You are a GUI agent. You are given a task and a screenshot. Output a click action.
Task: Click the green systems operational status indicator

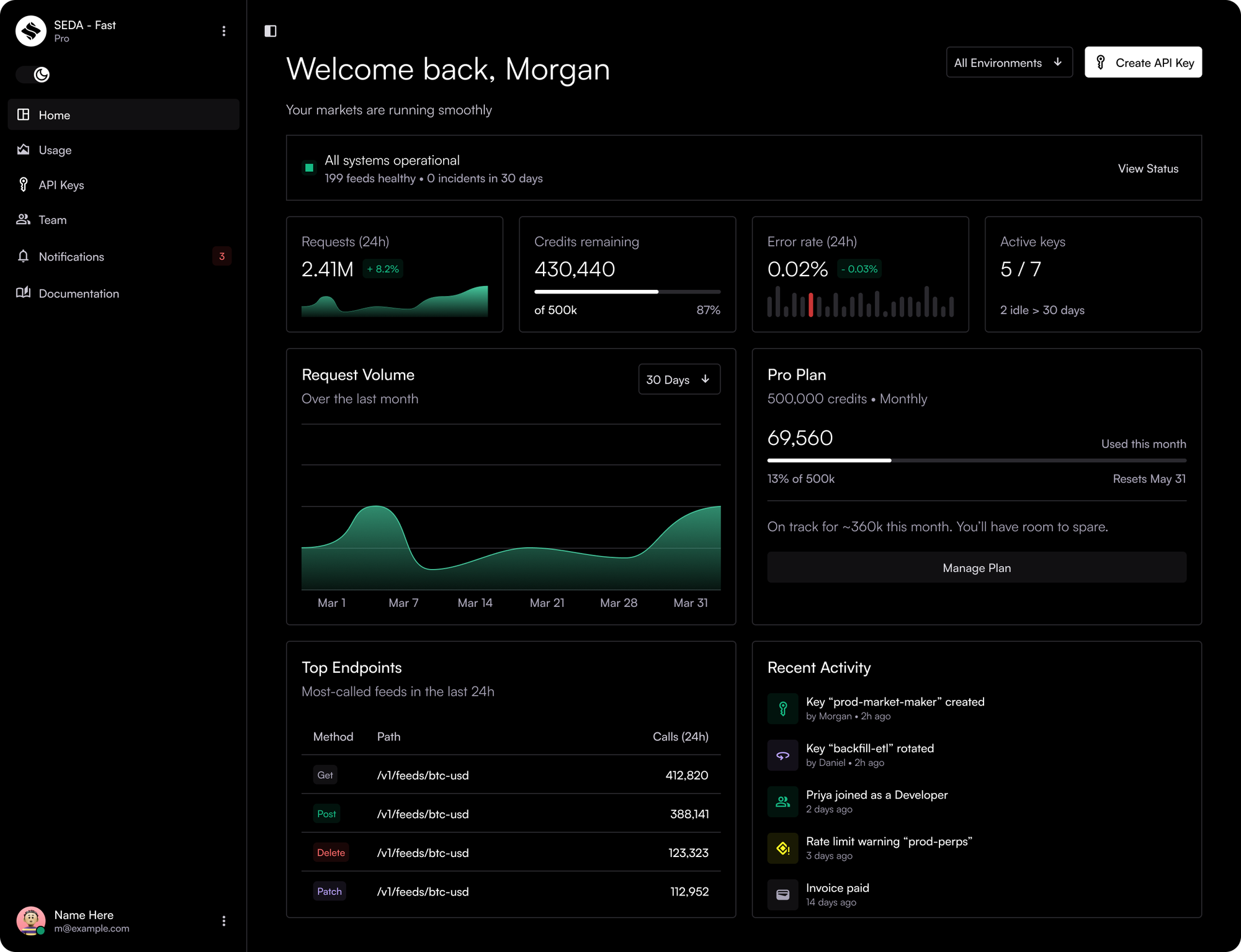point(309,168)
